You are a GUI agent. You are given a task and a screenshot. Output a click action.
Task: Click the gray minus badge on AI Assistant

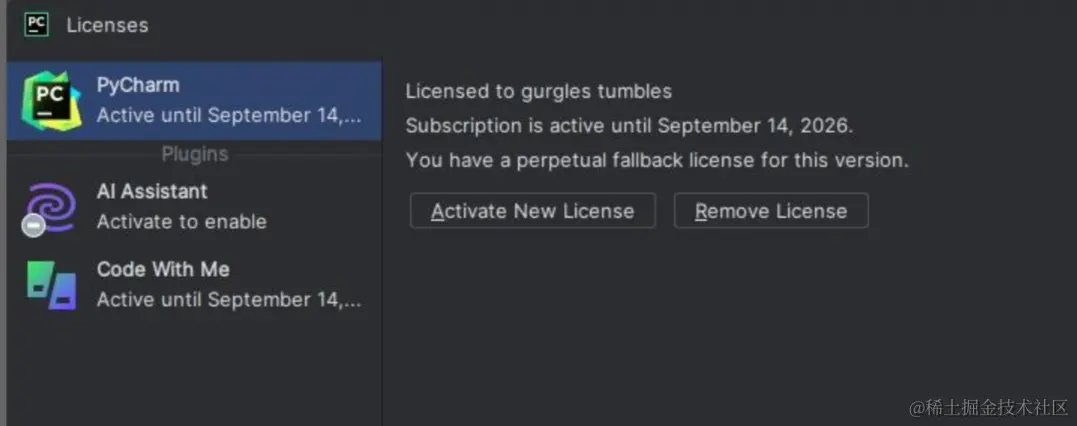point(34,226)
